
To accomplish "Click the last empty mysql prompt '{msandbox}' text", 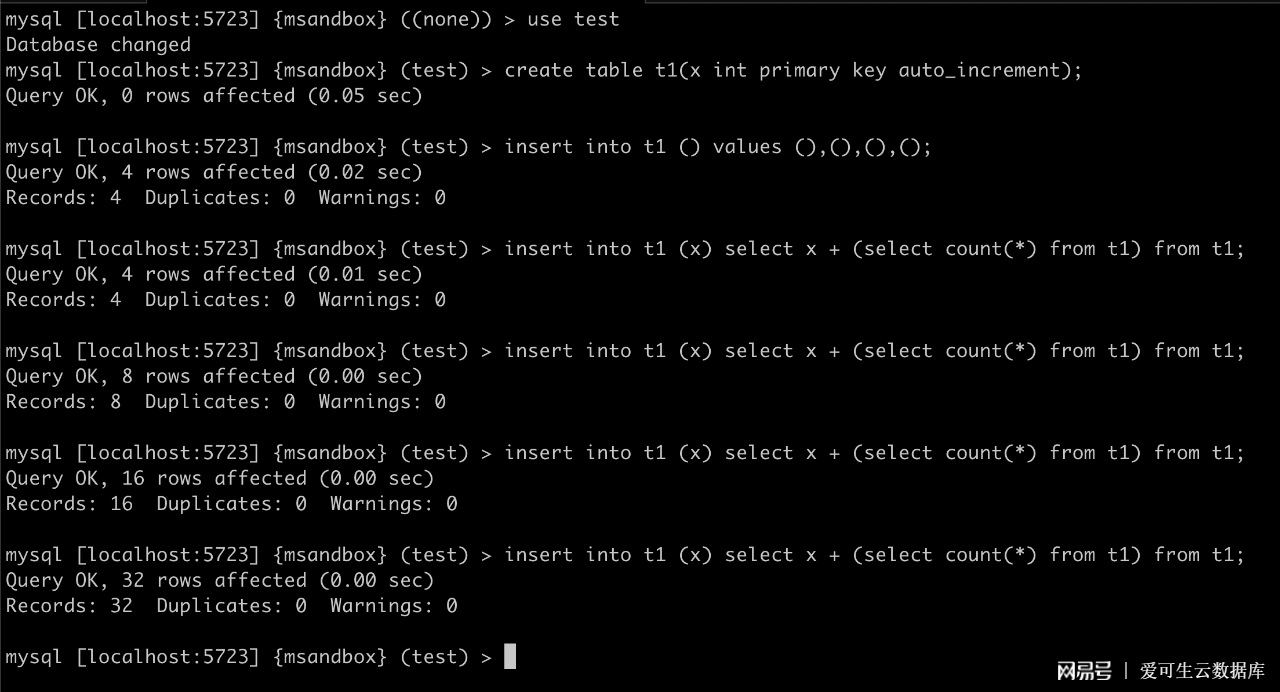I will click(x=330, y=657).
